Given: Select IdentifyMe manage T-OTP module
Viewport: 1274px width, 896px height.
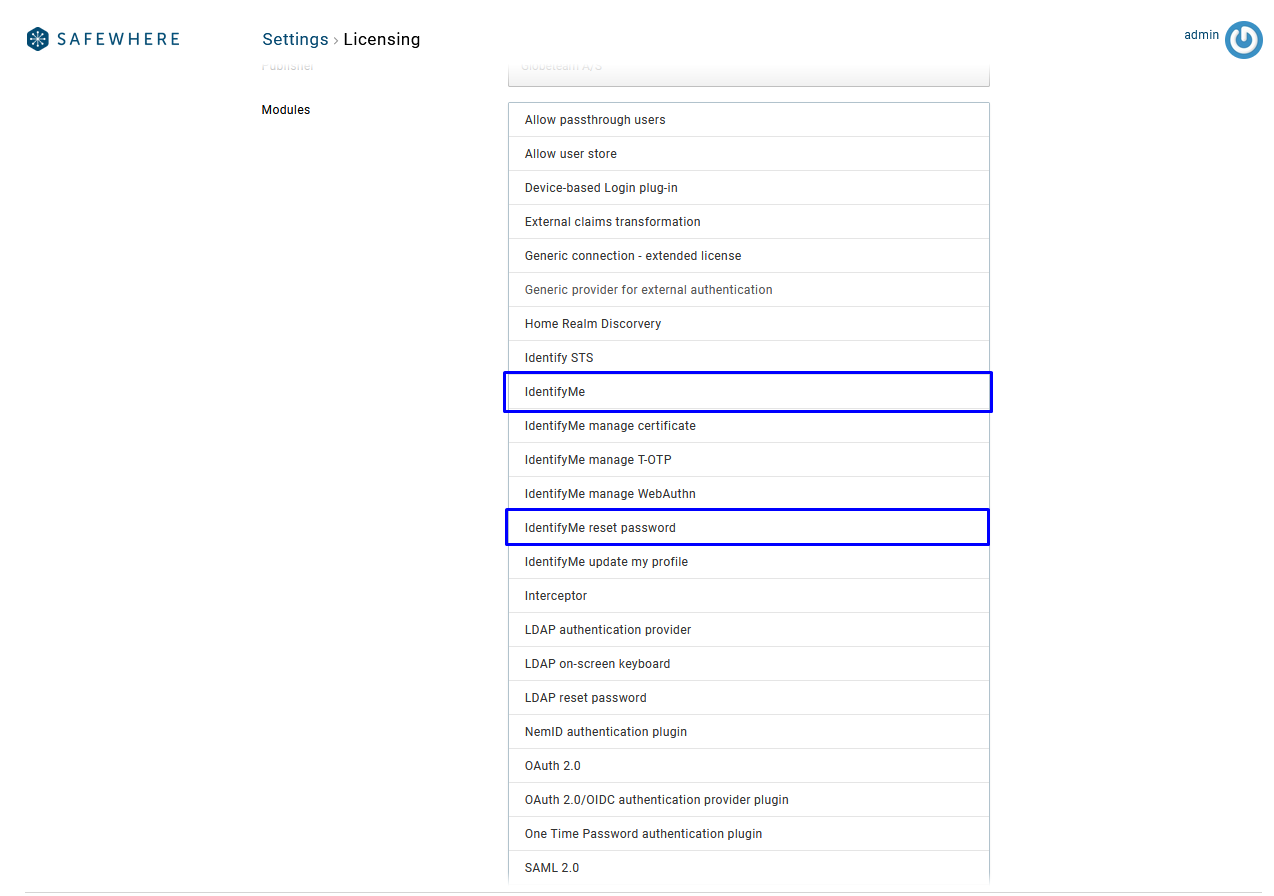Looking at the screenshot, I should [x=598, y=460].
